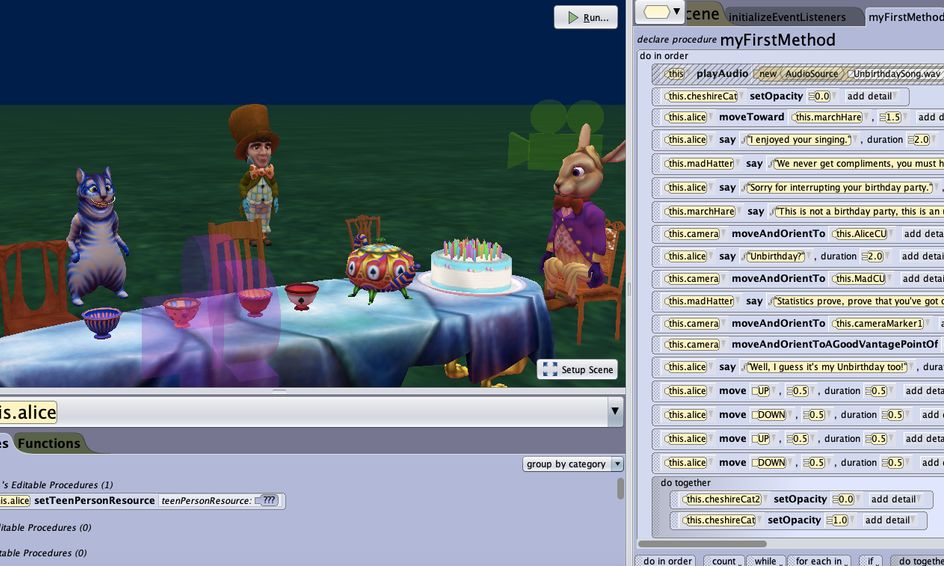
Task: Change 2.0 duration on enjoyed-singing line
Action: (921, 140)
